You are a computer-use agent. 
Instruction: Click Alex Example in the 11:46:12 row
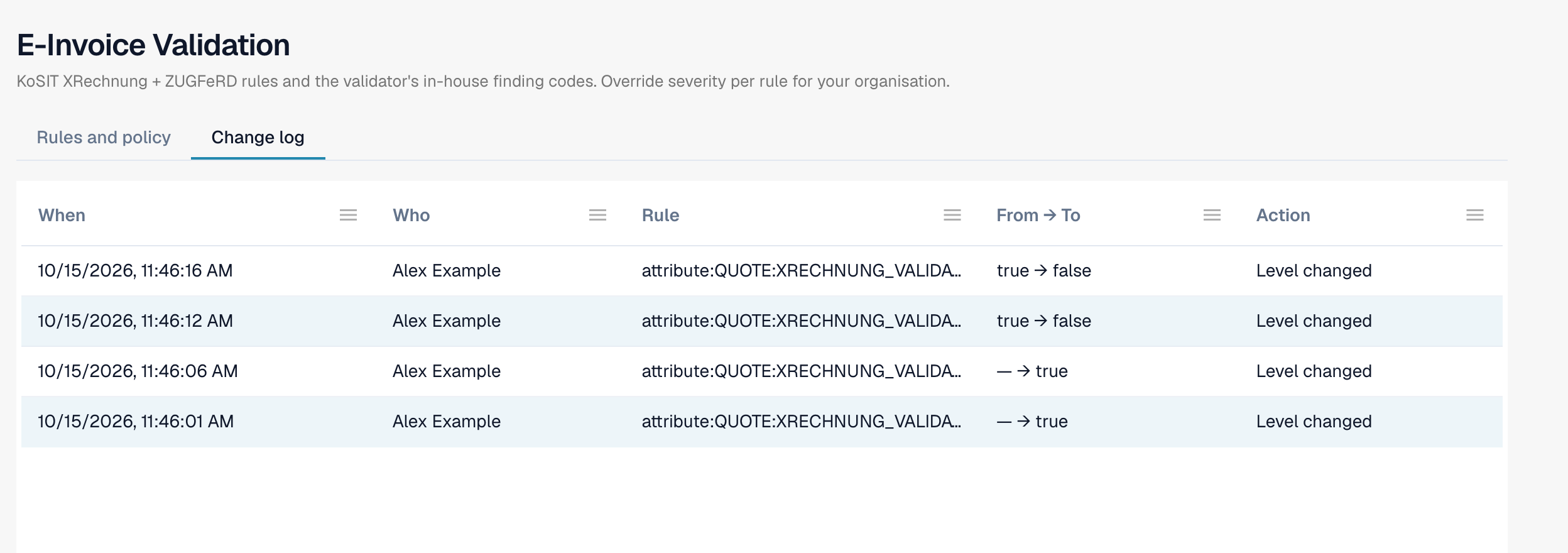point(447,321)
